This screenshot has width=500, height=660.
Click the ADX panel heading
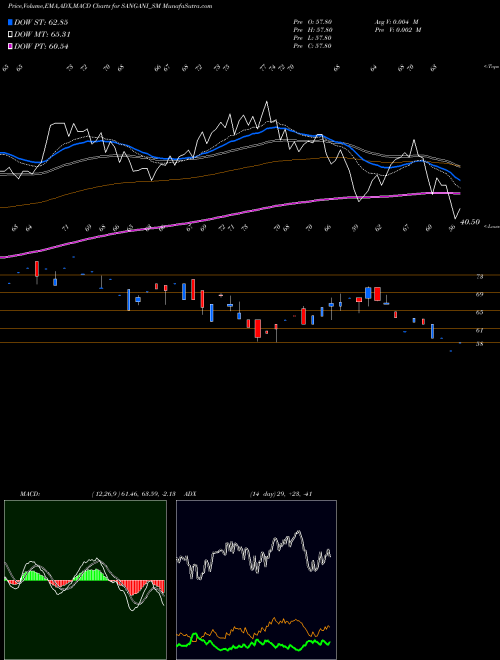[x=190, y=494]
